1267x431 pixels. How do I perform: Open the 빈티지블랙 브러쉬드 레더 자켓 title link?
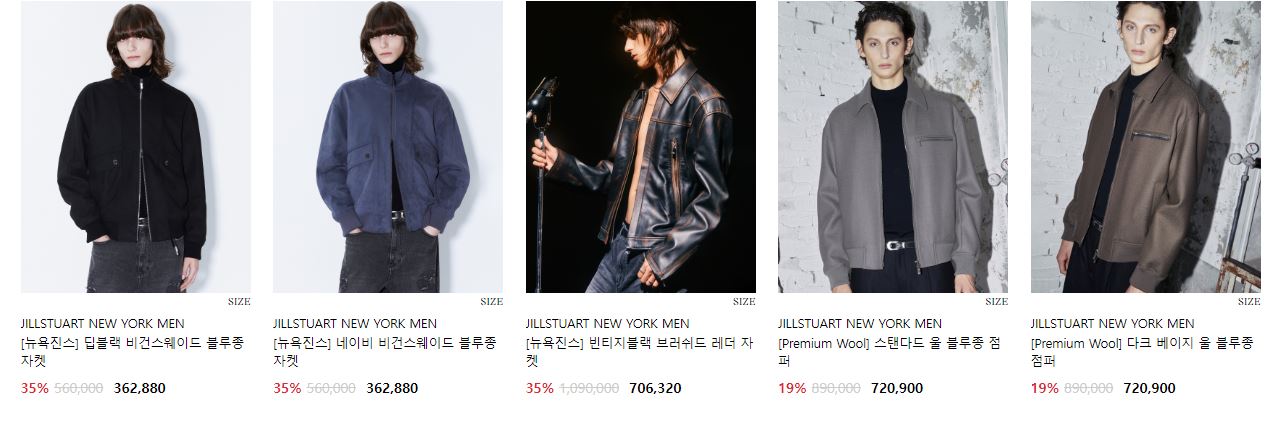tap(637, 352)
